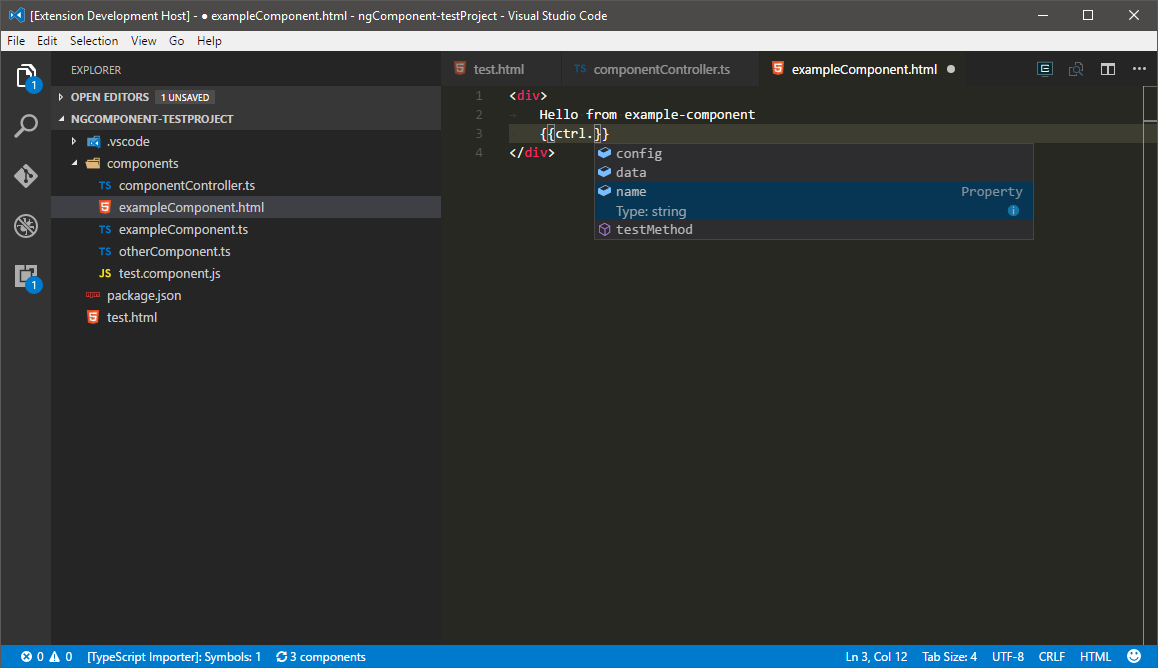The image size is (1158, 668).
Task: Open the Selection menu
Action: pos(94,41)
